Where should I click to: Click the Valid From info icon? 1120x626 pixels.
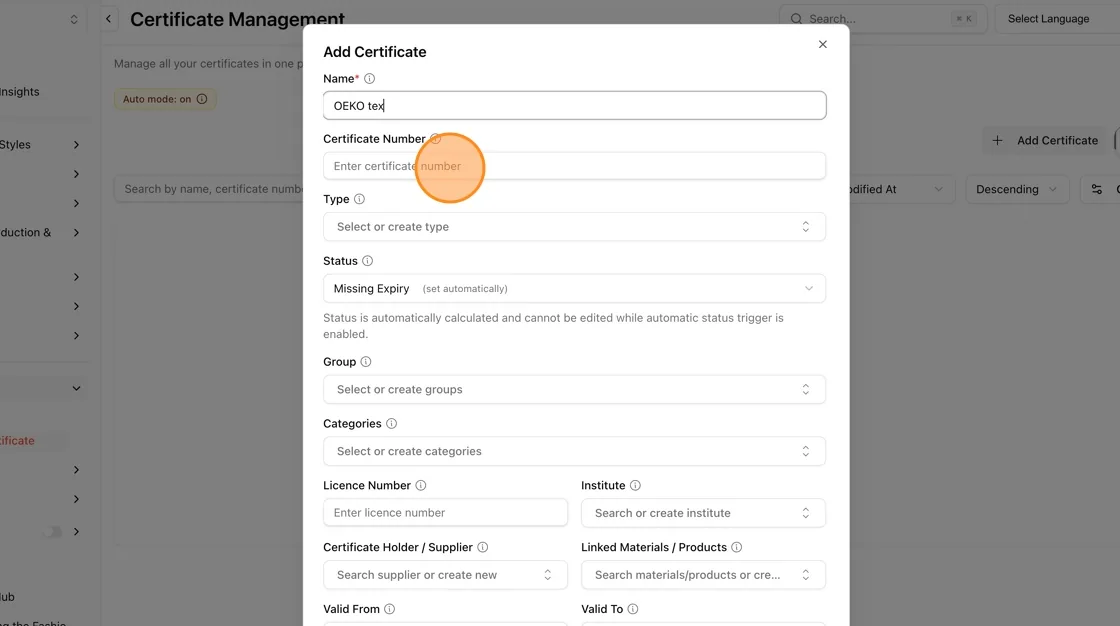click(389, 609)
